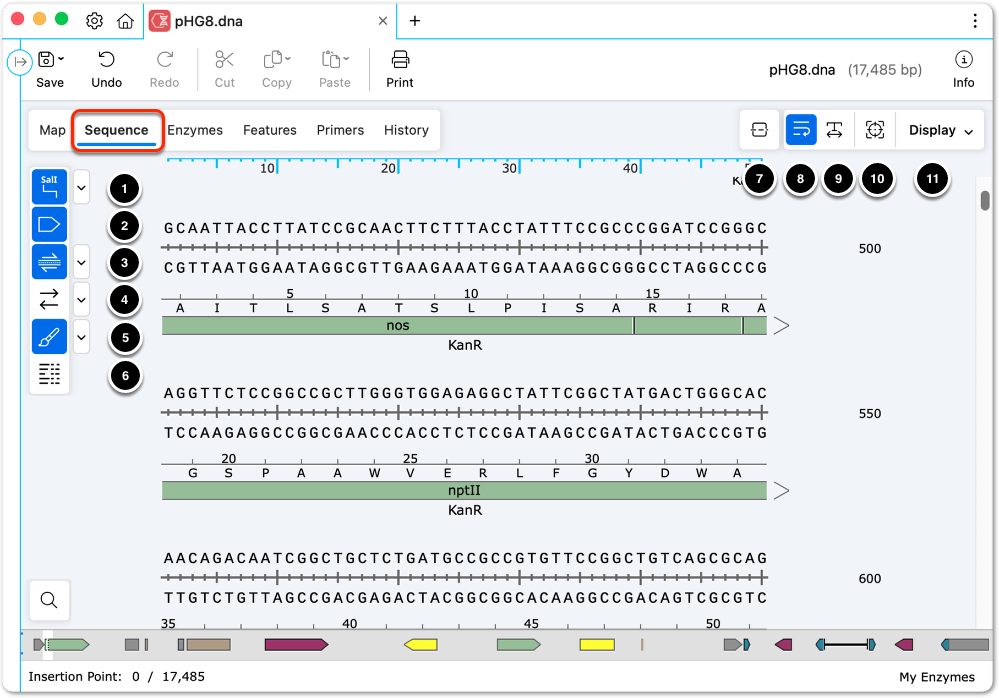Open the dropdown beside paintbrush colors button

82,337
